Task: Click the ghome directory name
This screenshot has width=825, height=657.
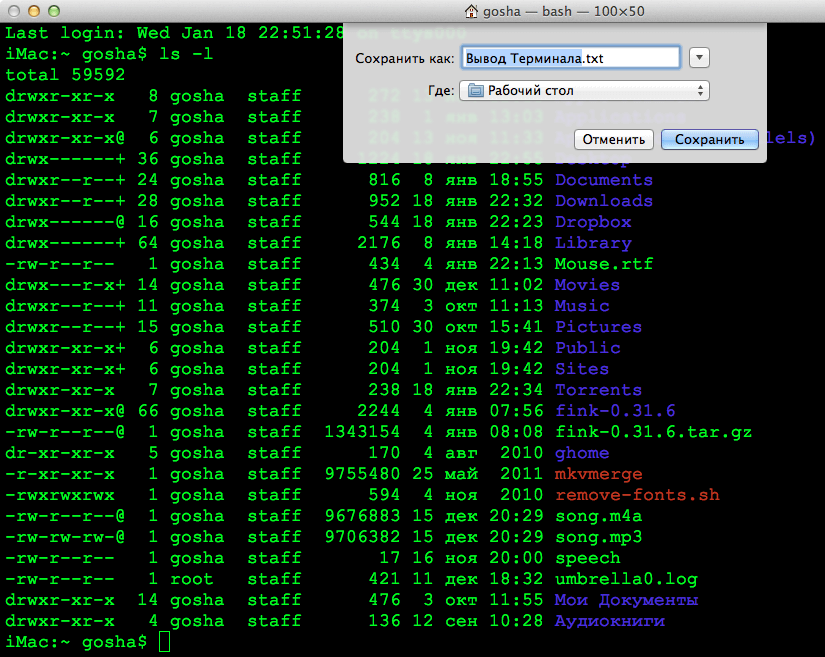Action: coord(582,453)
